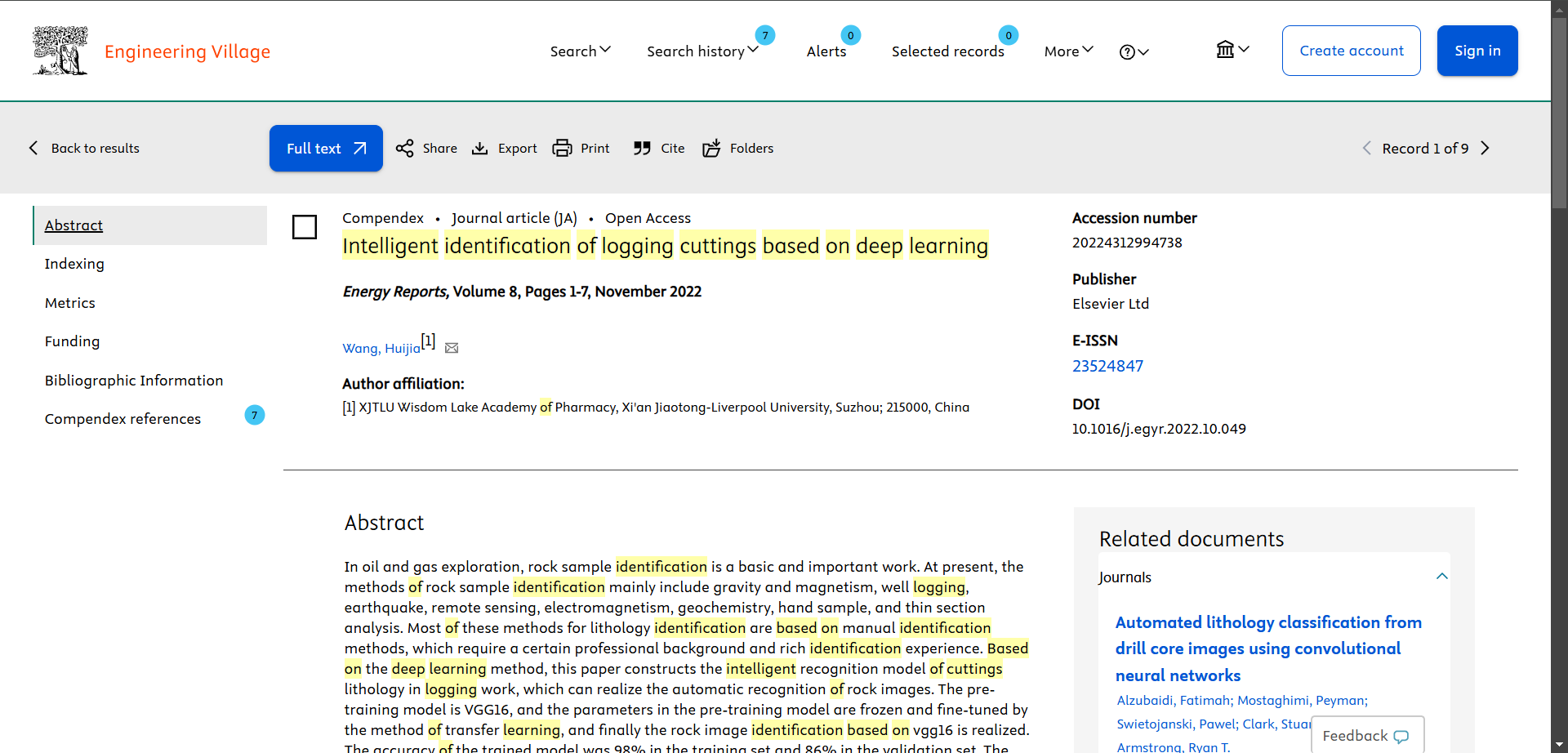This screenshot has height=753, width=1568.
Task: Open the Feedback button
Action: (1367, 735)
